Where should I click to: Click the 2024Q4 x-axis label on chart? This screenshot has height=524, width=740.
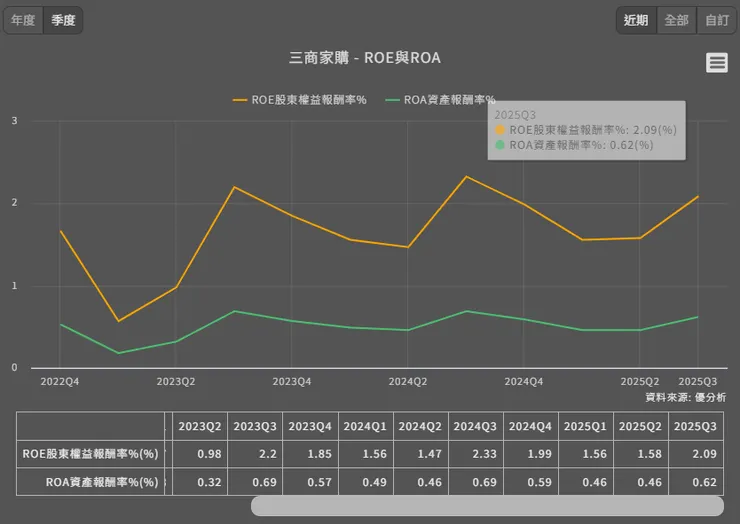point(524,381)
